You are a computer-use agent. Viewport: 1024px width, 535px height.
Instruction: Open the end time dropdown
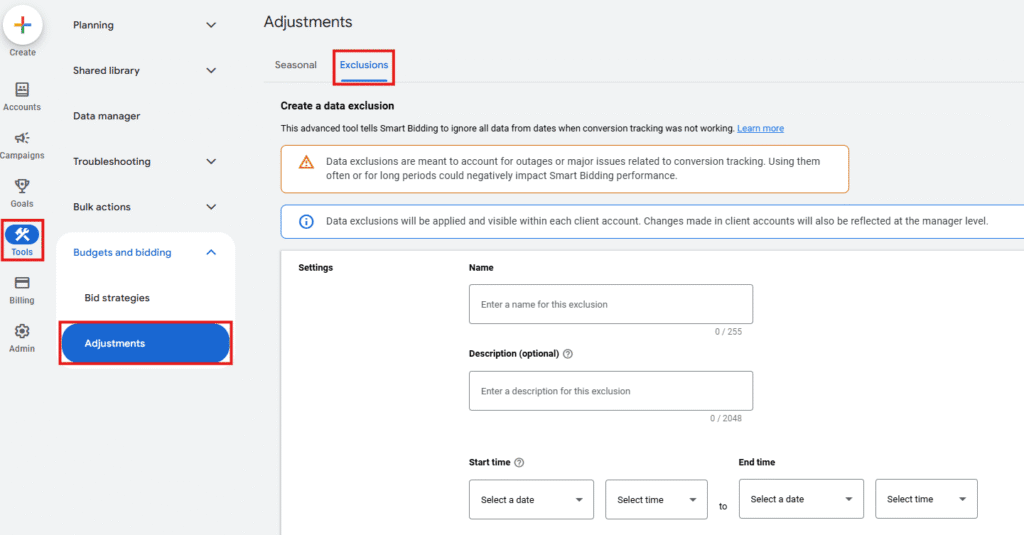pos(926,499)
